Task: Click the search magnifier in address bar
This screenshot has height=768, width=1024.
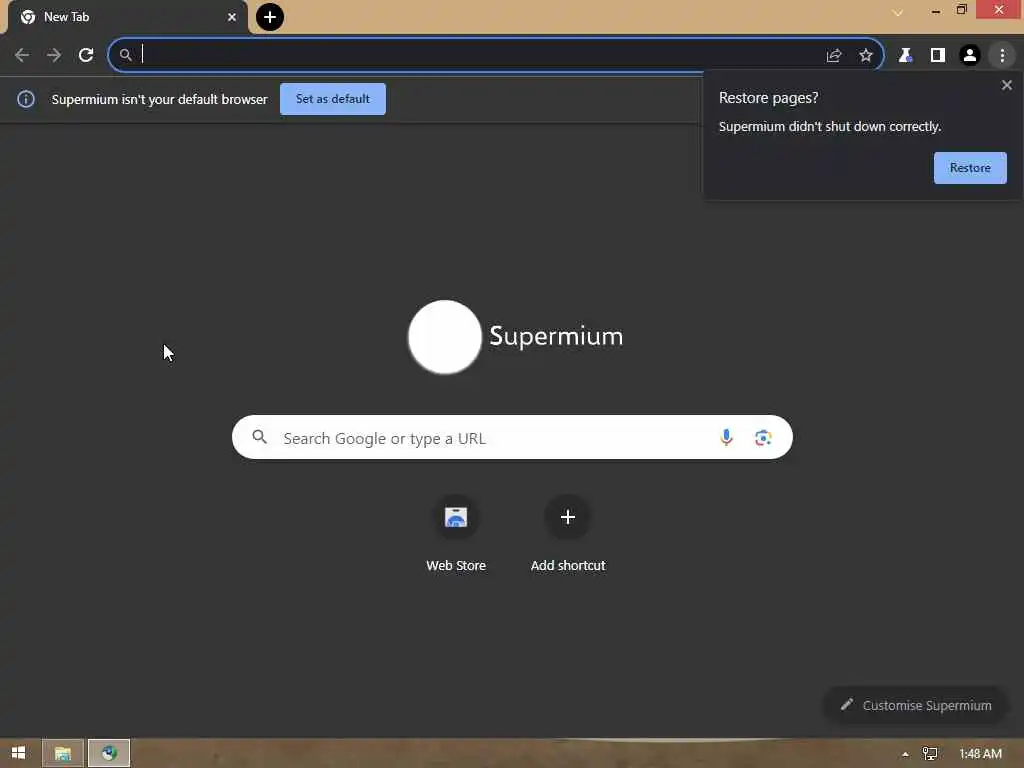Action: pyautogui.click(x=125, y=55)
